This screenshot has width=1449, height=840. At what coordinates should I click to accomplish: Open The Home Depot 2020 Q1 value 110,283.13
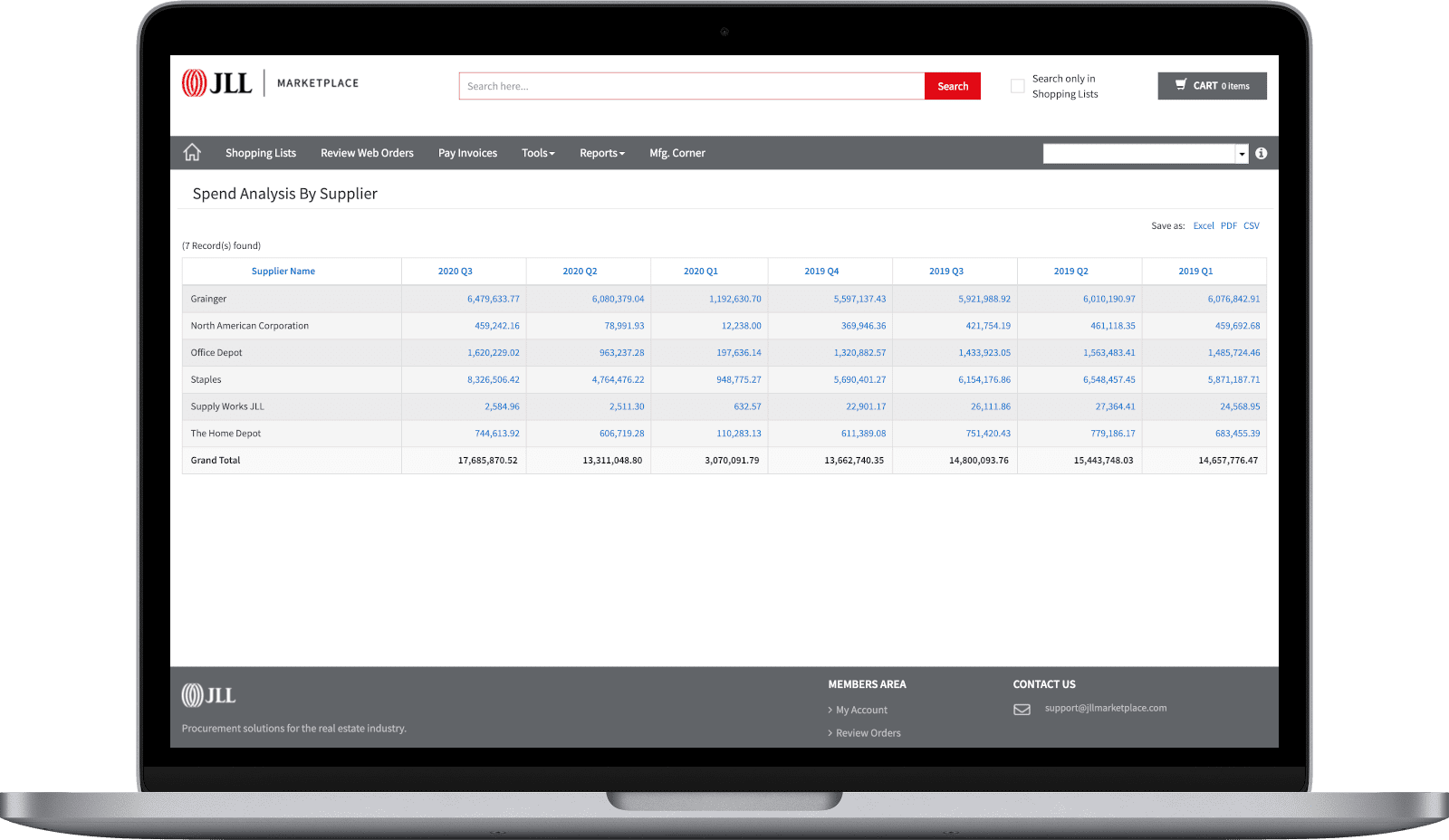coord(739,434)
